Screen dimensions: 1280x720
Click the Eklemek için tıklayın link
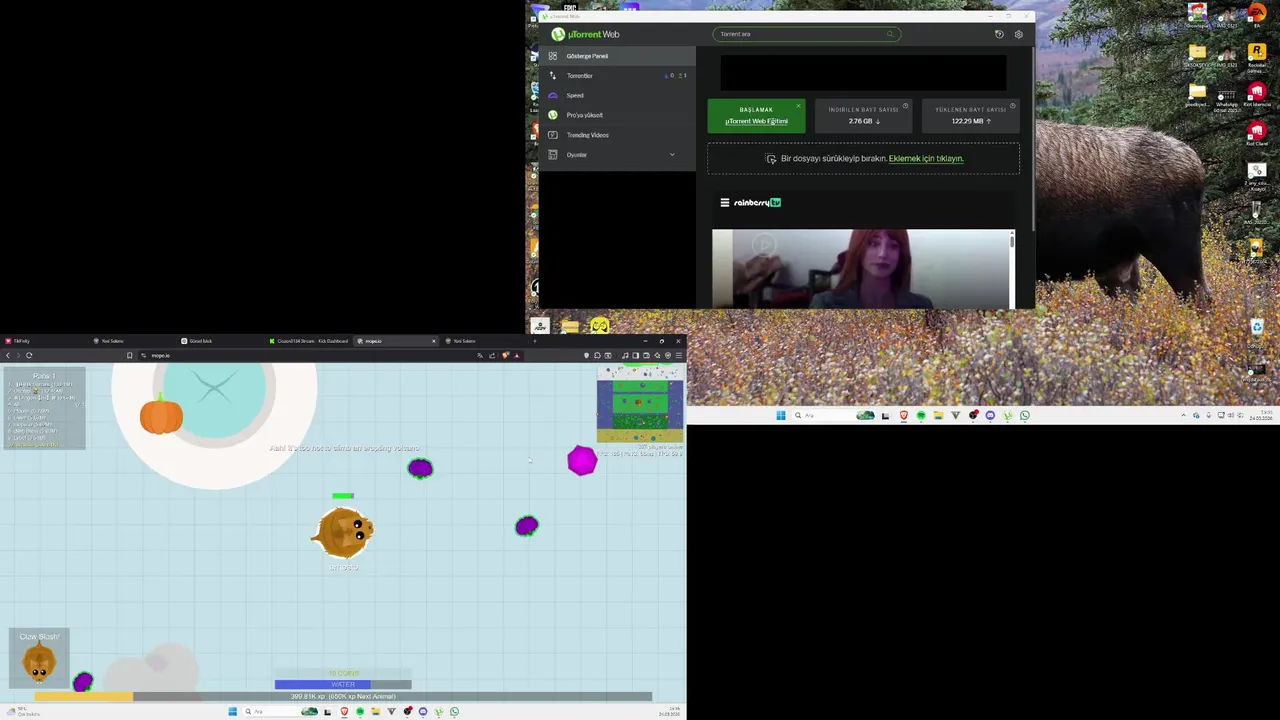(x=926, y=159)
